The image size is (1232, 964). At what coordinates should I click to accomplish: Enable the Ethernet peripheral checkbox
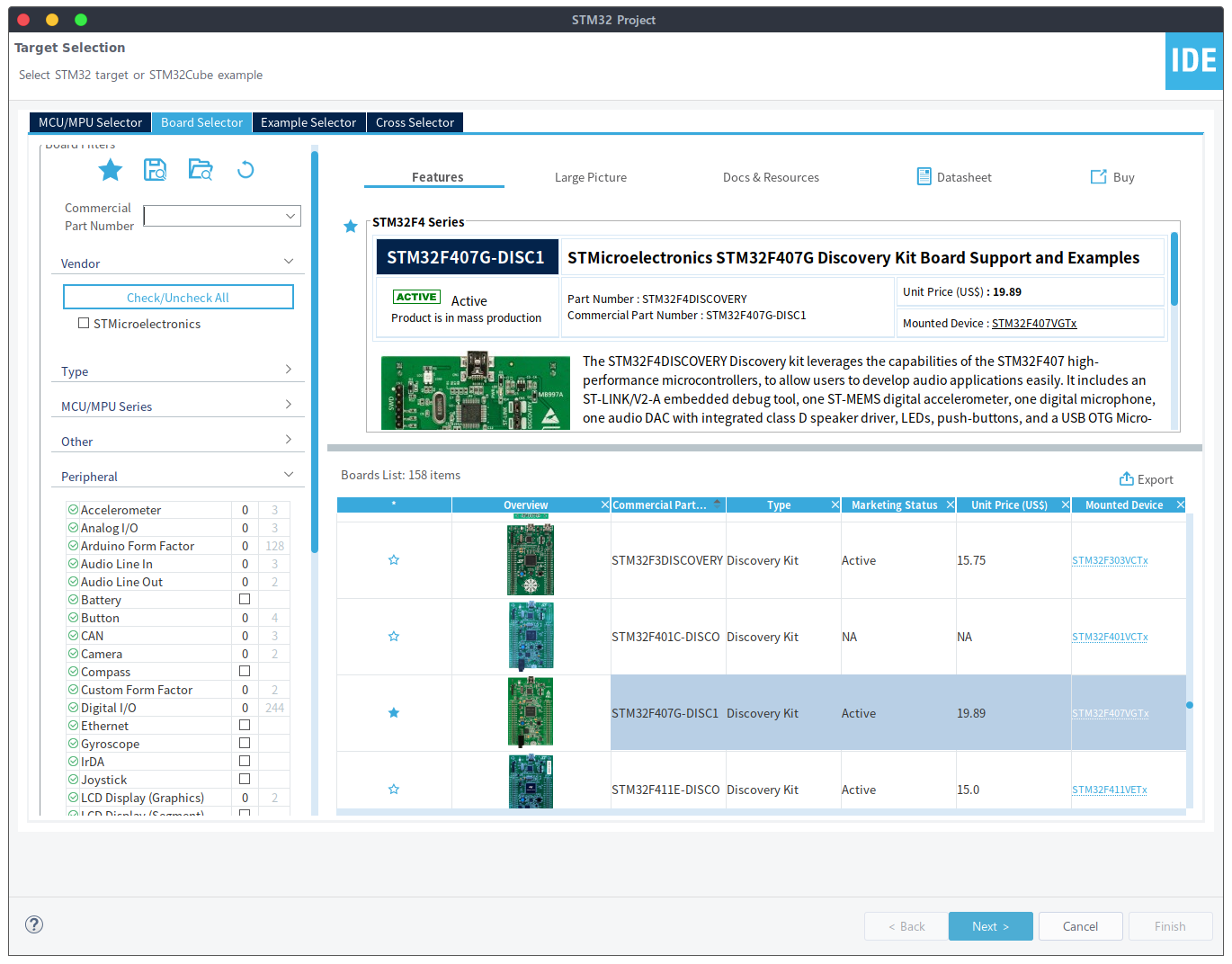pyautogui.click(x=245, y=725)
